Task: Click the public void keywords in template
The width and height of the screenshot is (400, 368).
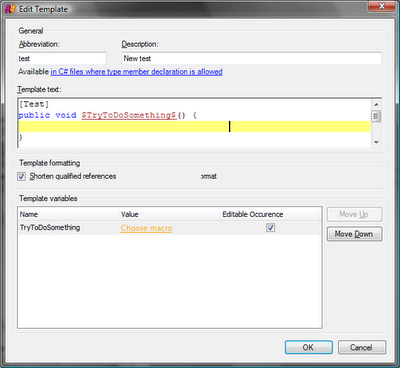Action: [x=47, y=115]
